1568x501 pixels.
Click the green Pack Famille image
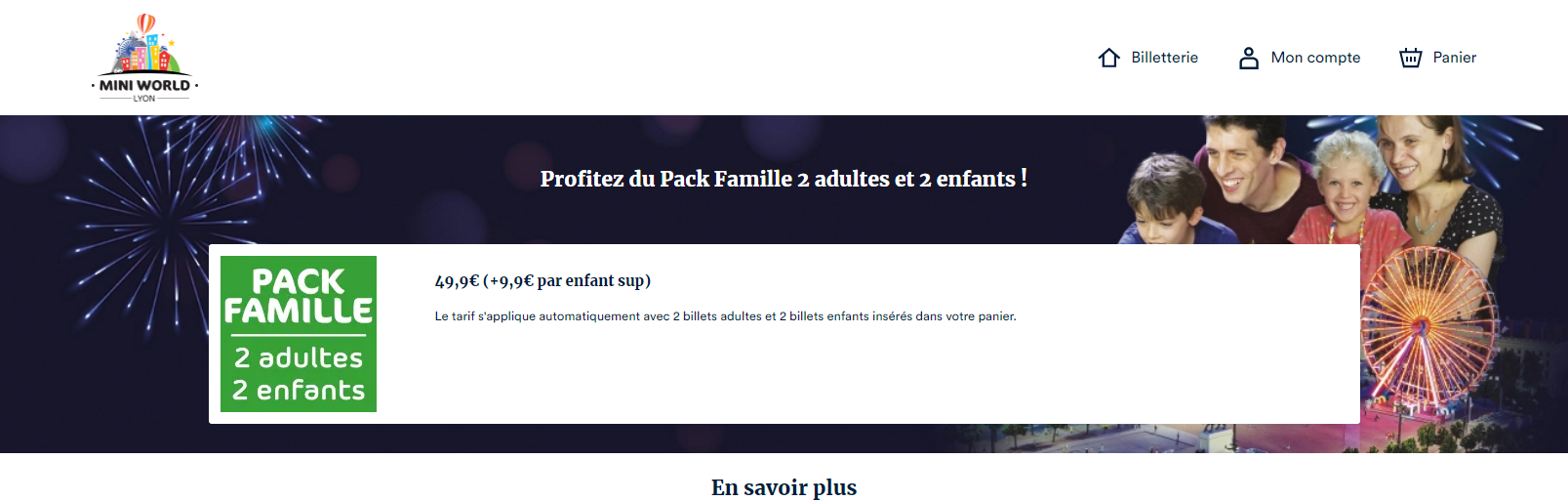[x=299, y=334]
